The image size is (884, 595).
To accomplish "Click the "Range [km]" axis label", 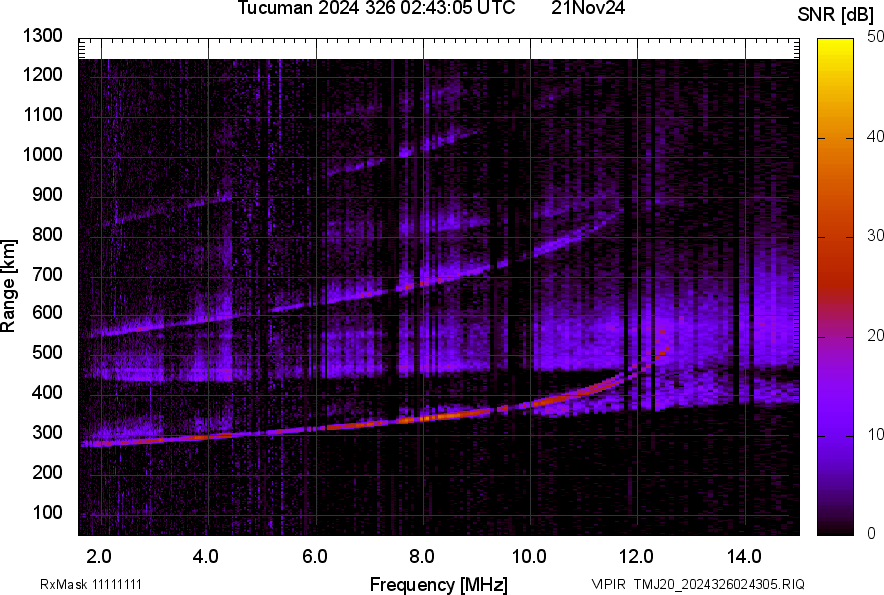I will pyautogui.click(x=8, y=285).
